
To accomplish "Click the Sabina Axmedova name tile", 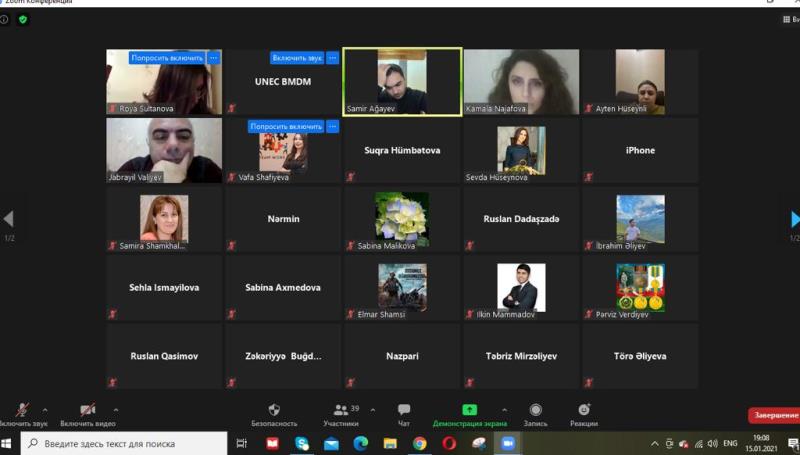I will (283, 288).
